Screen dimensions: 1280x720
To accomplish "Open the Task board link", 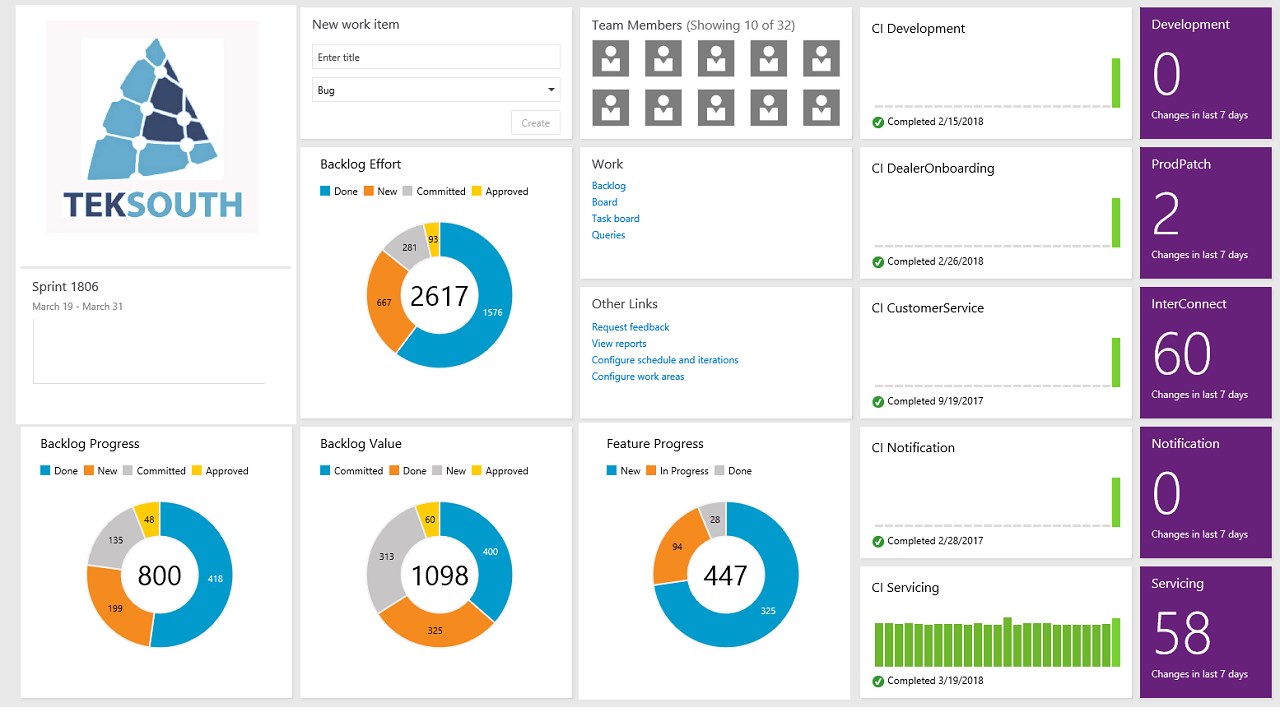I will click(x=615, y=219).
